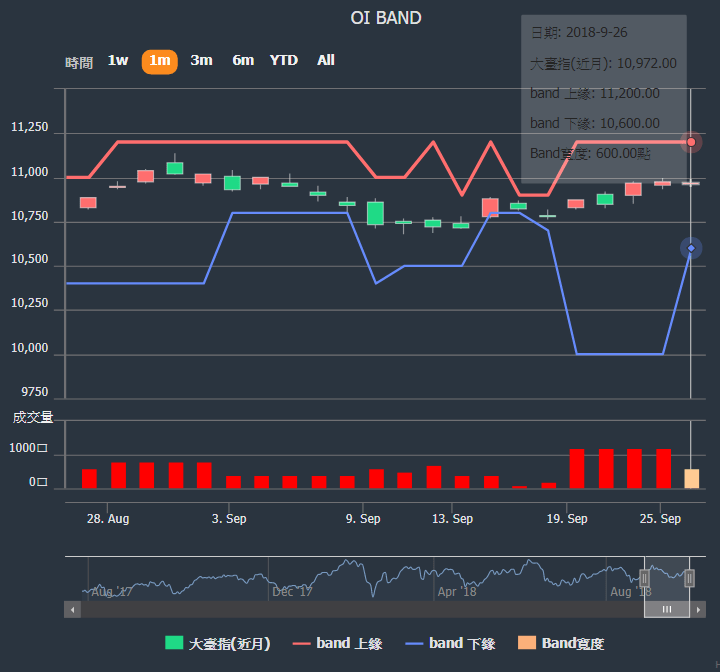Click the scrollbar thumb with grip lines
This screenshot has width=720, height=672.
tap(667, 609)
